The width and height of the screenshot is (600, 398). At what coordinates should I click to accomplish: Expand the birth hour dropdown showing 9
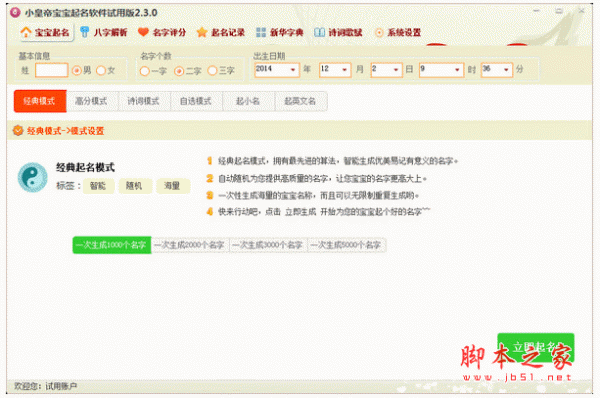point(457,70)
